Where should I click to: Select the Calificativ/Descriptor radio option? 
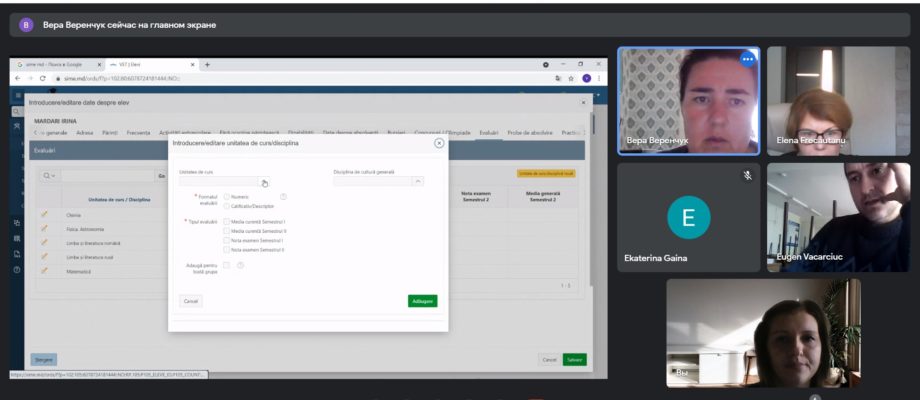[x=226, y=206]
